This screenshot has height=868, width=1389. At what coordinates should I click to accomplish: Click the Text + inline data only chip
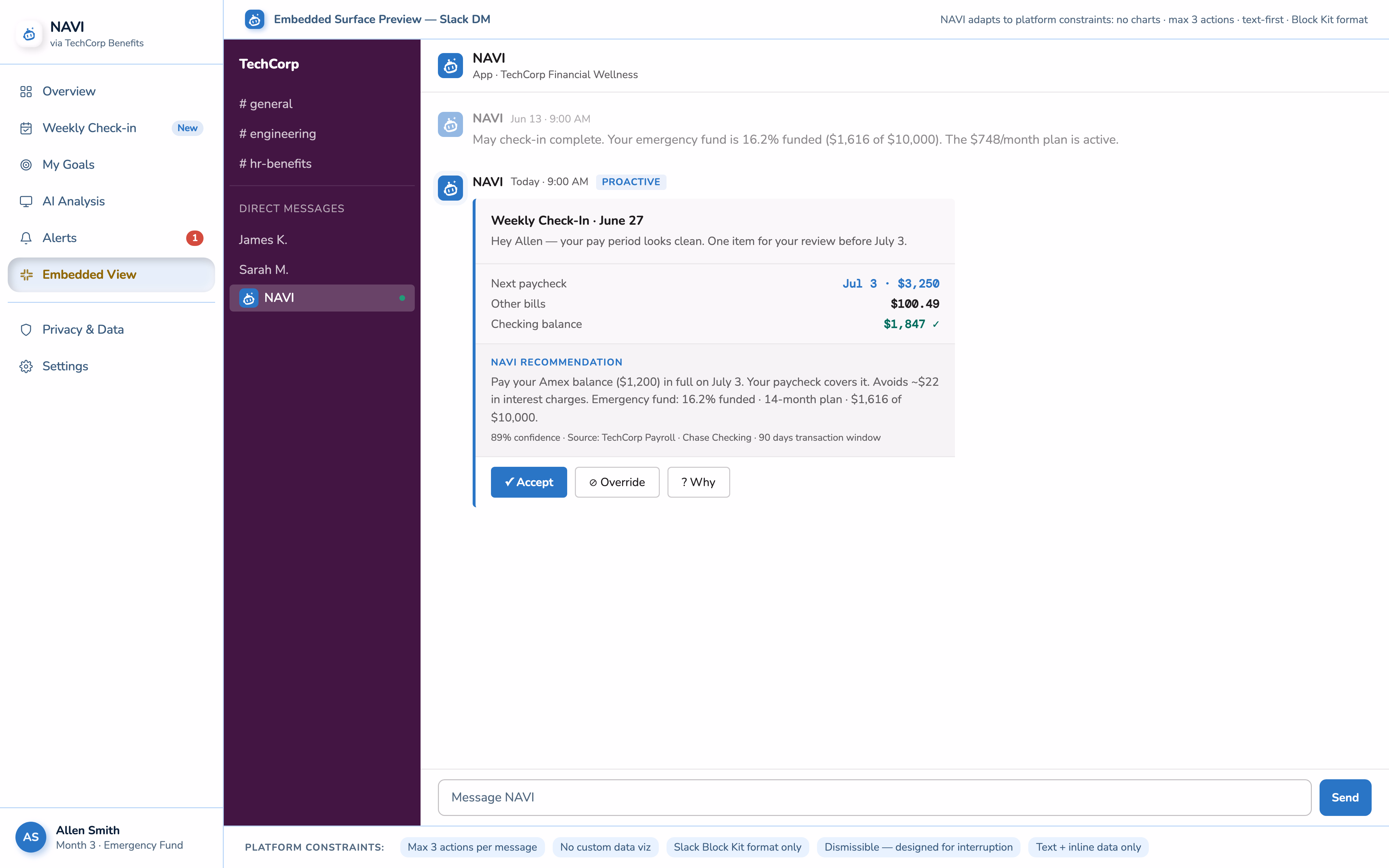tap(1088, 847)
